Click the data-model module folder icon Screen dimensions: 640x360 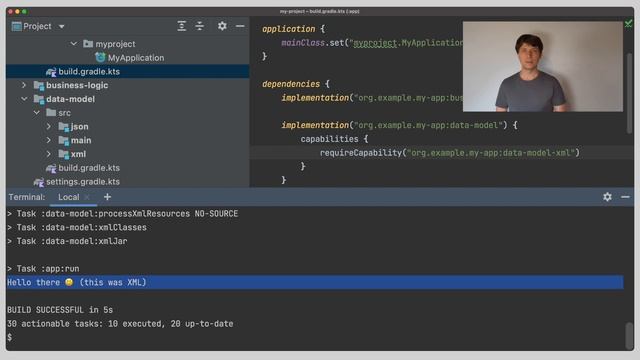pos(39,99)
